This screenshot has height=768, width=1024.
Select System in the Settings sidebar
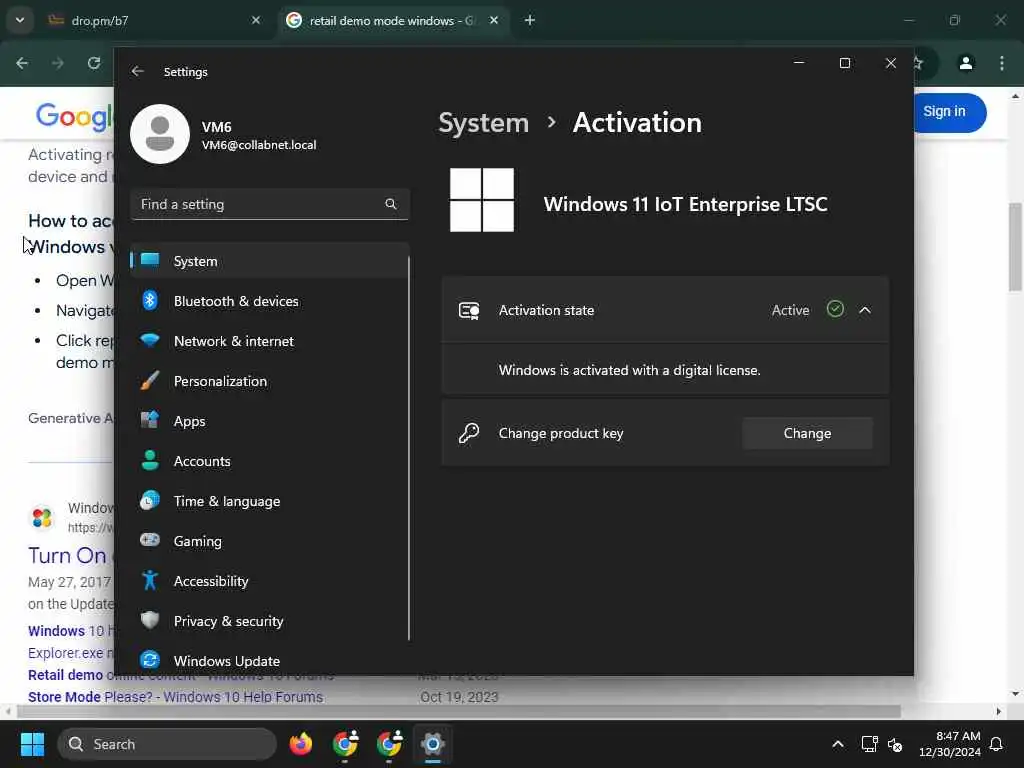click(270, 261)
